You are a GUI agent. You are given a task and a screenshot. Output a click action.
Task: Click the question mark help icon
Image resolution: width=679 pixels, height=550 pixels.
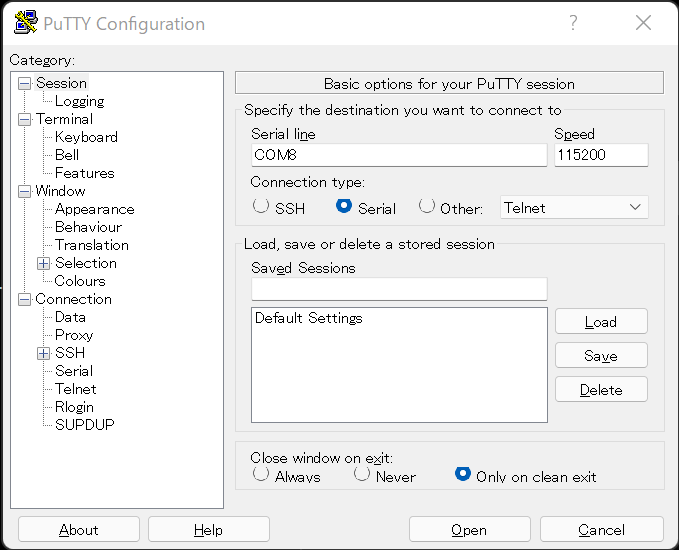pos(573,23)
